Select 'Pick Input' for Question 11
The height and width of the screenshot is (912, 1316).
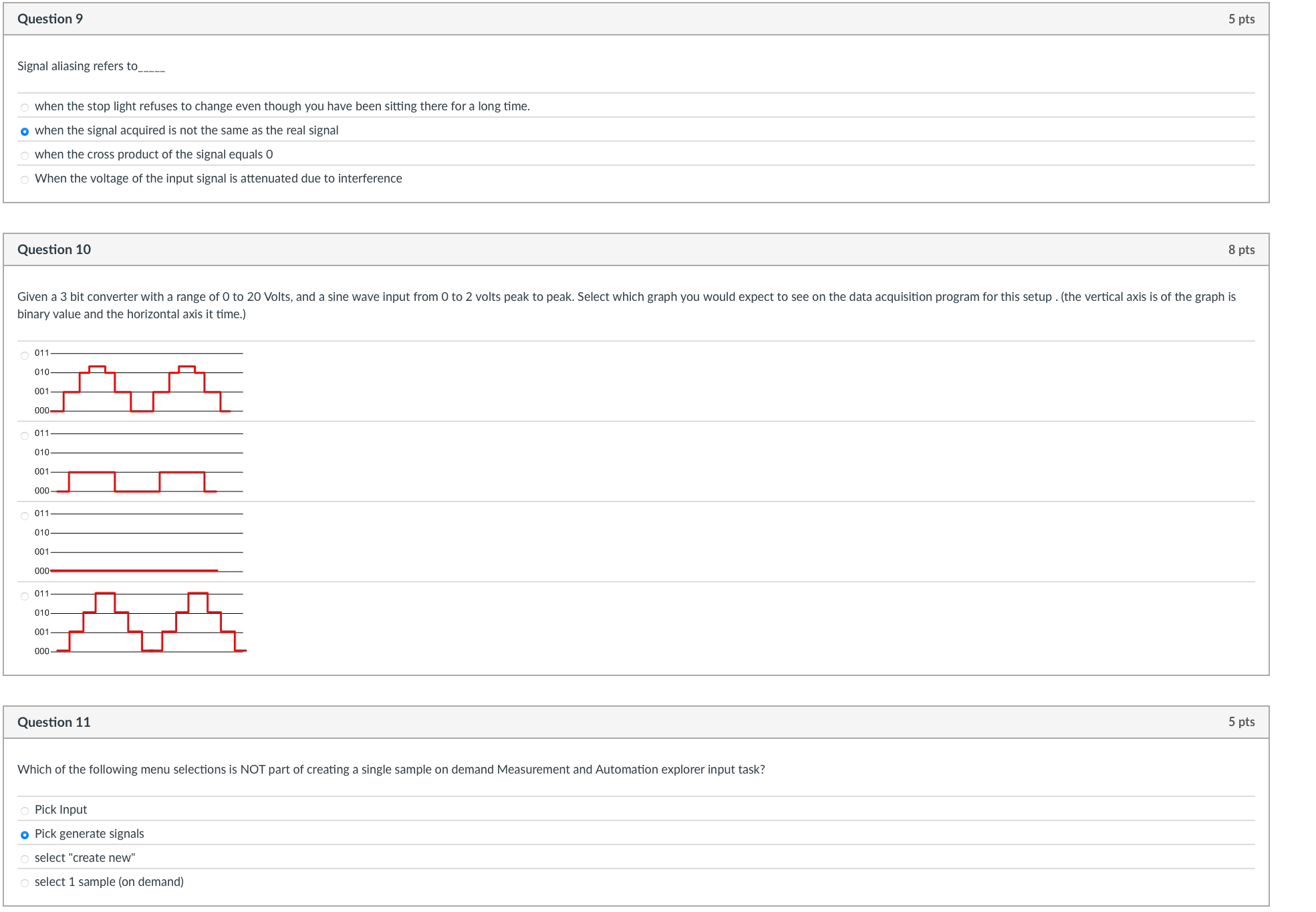[x=24, y=810]
